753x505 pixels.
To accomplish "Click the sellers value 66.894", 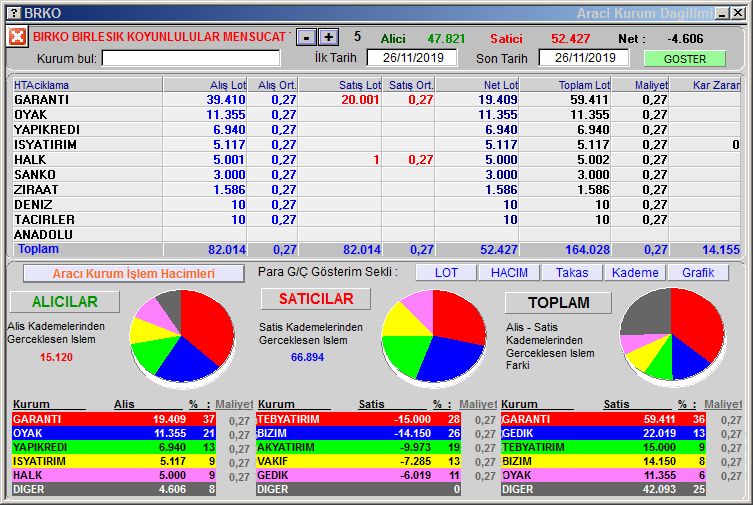I will (307, 357).
